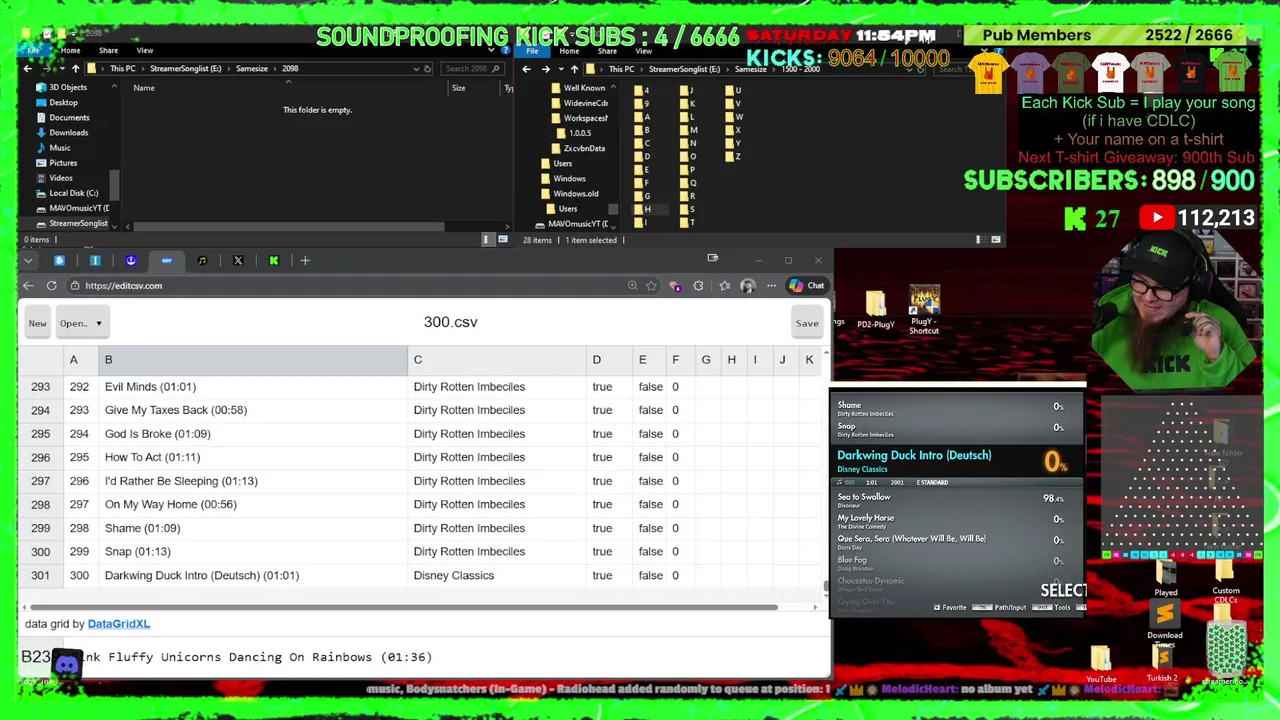Click the New button in CSV editor
This screenshot has width=1280, height=720.
click(37, 323)
